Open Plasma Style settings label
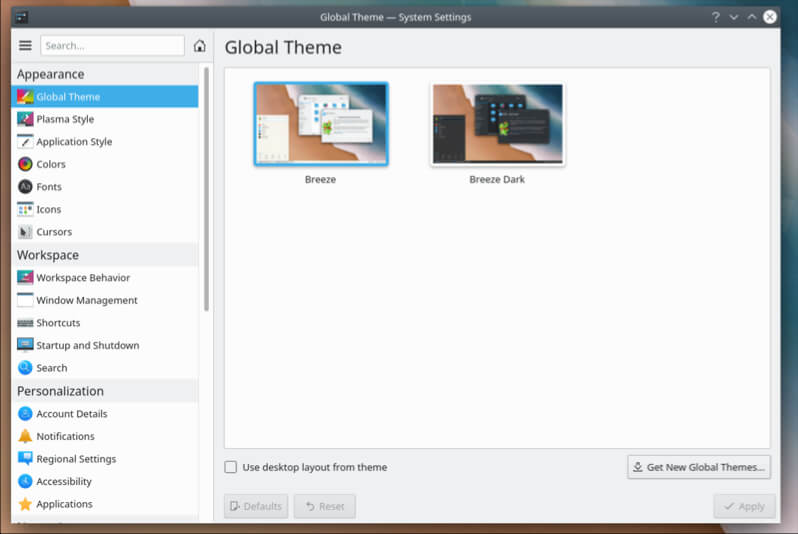 [x=65, y=119]
